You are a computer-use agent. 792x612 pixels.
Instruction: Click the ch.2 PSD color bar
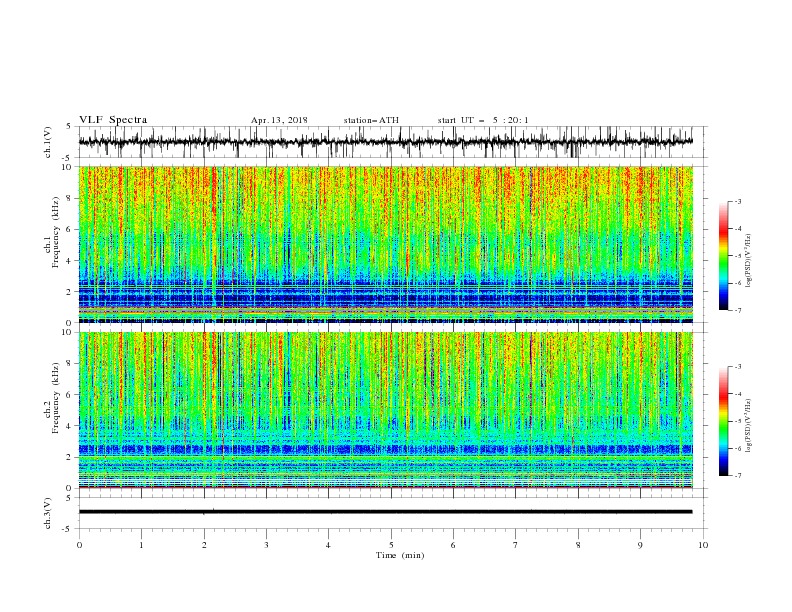point(723,421)
